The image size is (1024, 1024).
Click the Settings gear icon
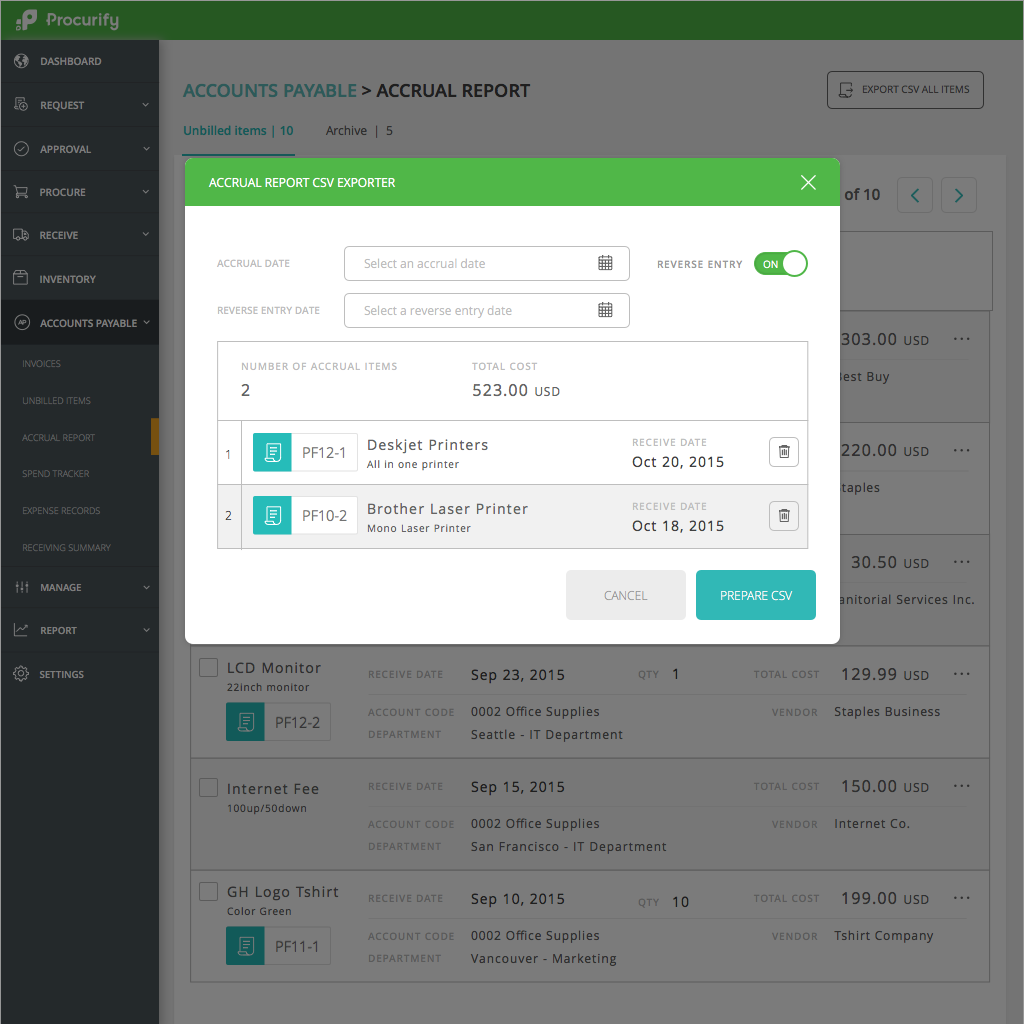[x=21, y=674]
